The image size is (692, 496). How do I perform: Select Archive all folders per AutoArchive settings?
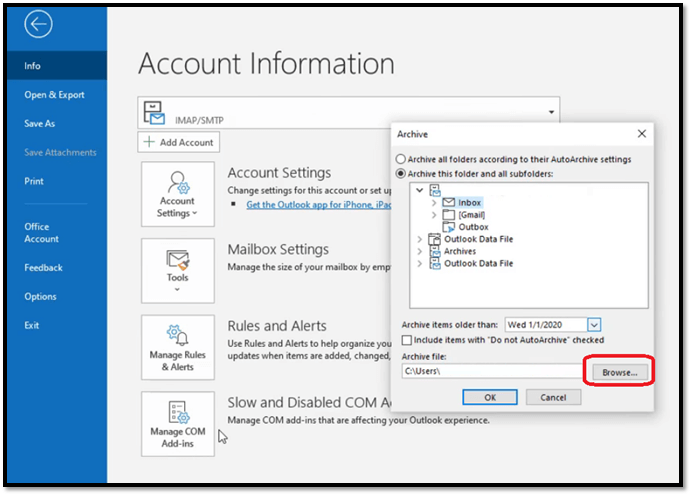pyautogui.click(x=401, y=159)
